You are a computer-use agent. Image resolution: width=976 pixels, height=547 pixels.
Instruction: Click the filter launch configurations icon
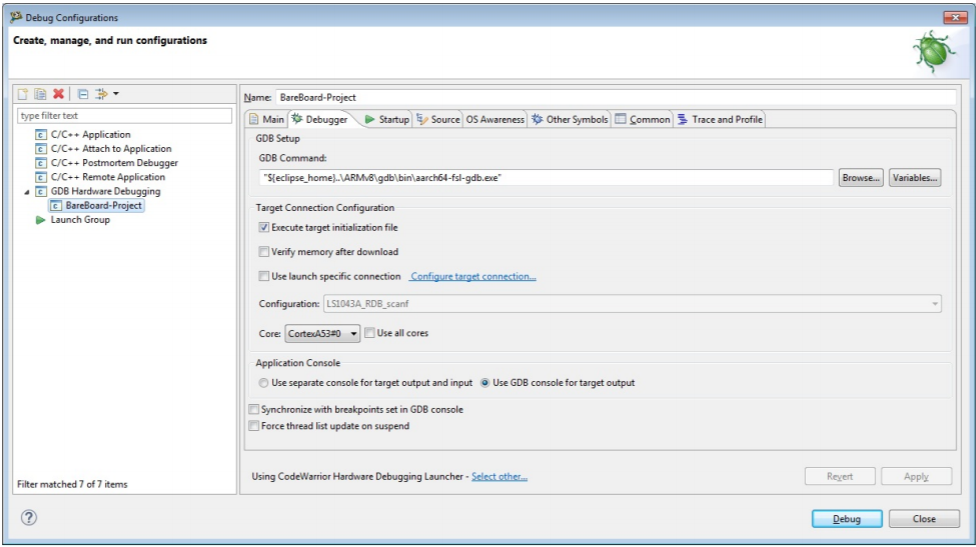tap(101, 94)
